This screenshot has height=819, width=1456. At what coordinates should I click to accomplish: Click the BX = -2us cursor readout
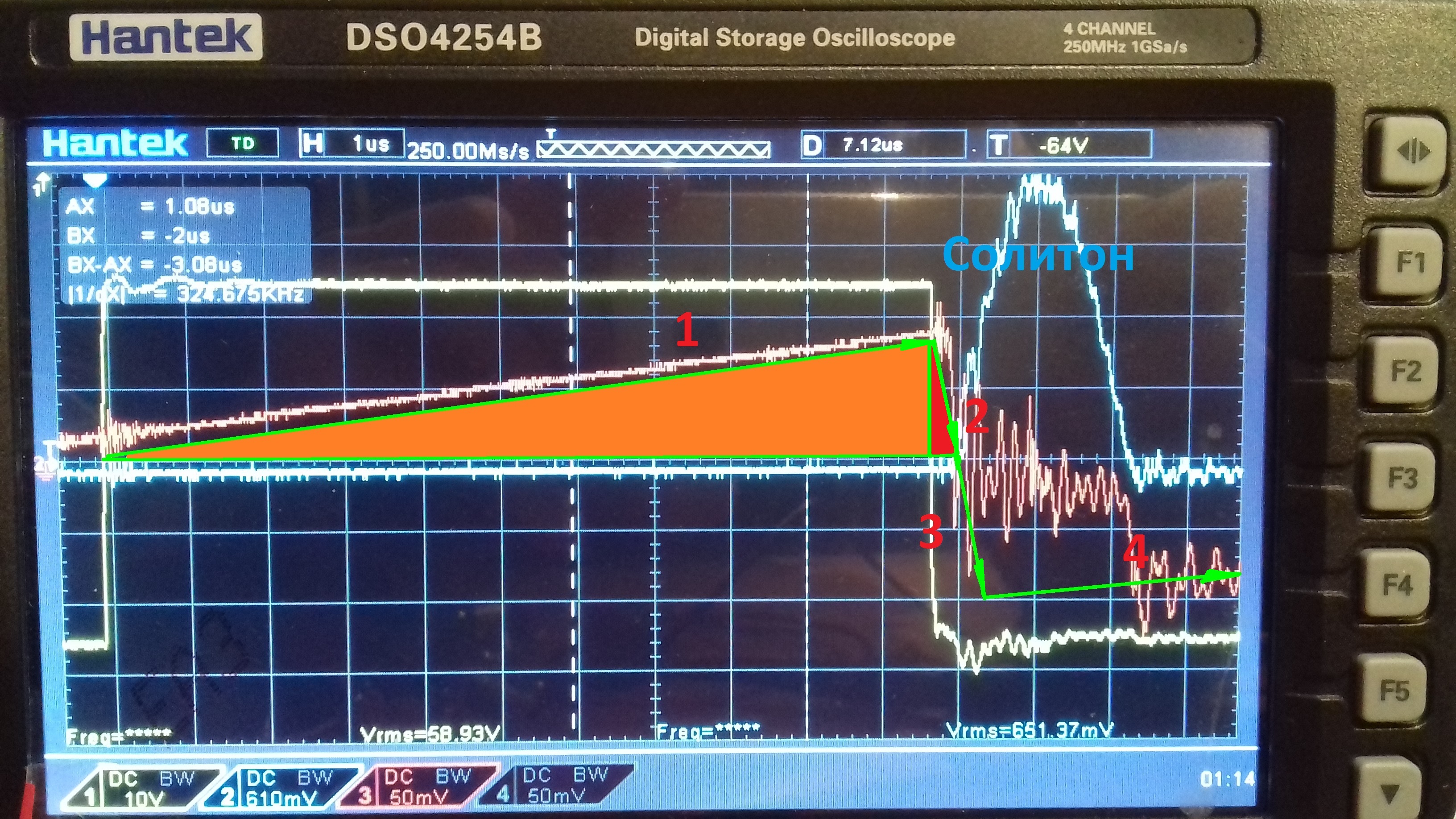pos(138,236)
